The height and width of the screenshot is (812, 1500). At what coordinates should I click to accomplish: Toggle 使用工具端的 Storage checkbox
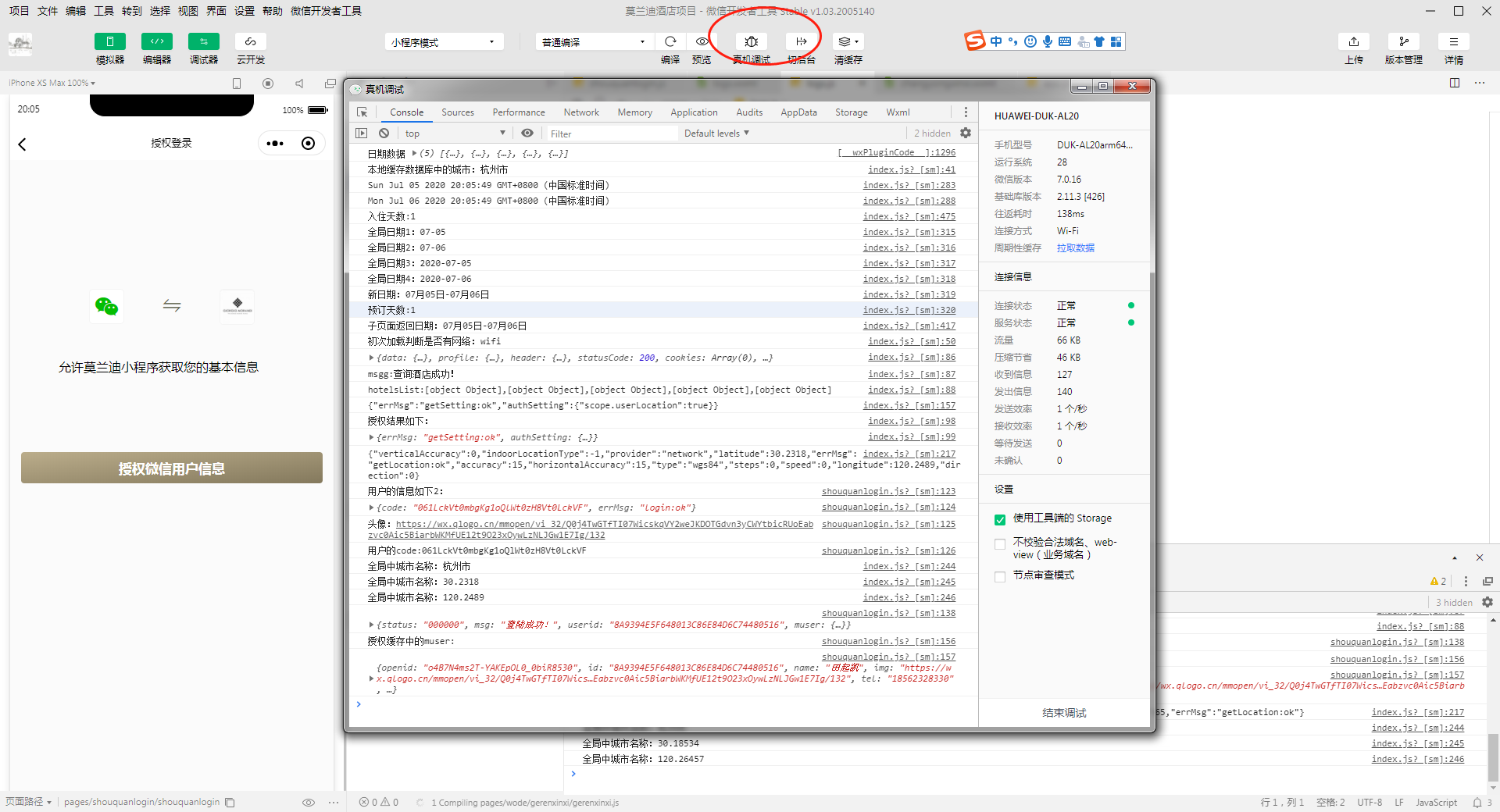1000,520
